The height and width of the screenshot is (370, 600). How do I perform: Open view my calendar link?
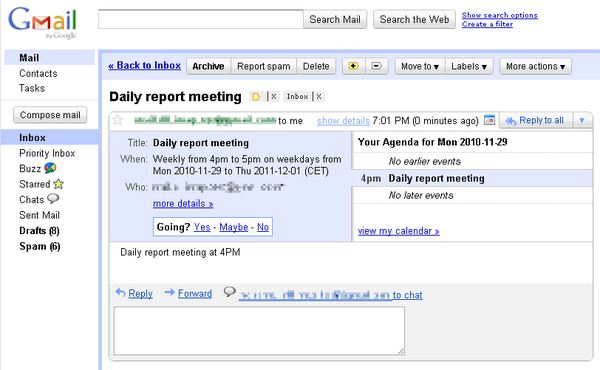[398, 231]
